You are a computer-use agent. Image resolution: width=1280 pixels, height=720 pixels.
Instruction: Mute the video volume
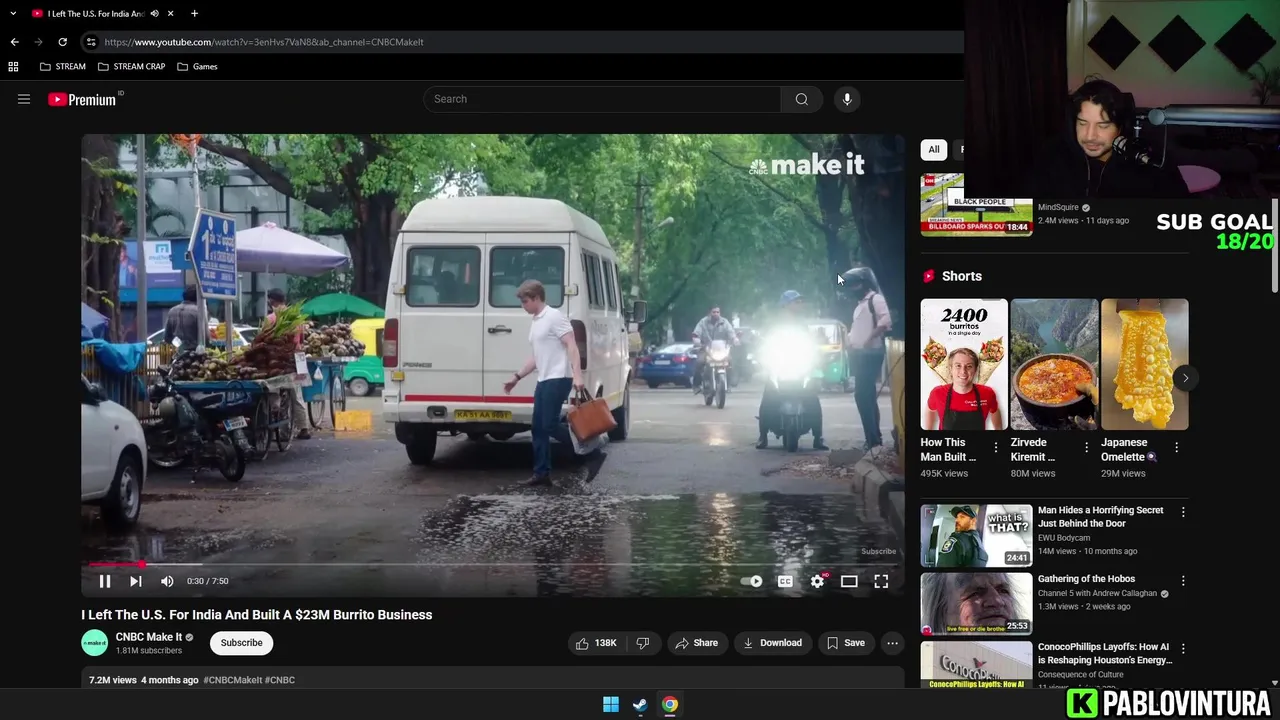(167, 581)
